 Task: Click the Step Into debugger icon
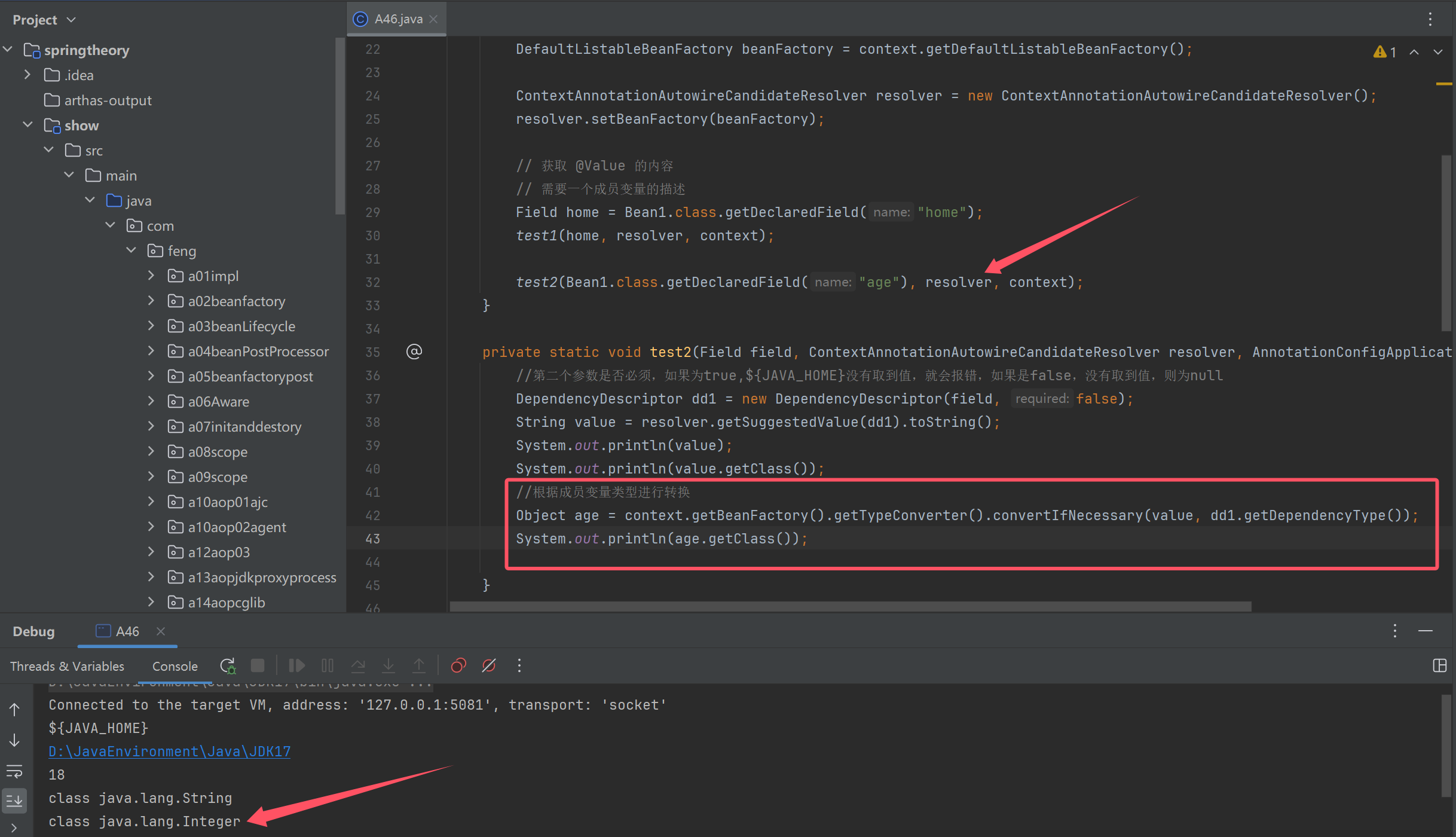pos(389,665)
